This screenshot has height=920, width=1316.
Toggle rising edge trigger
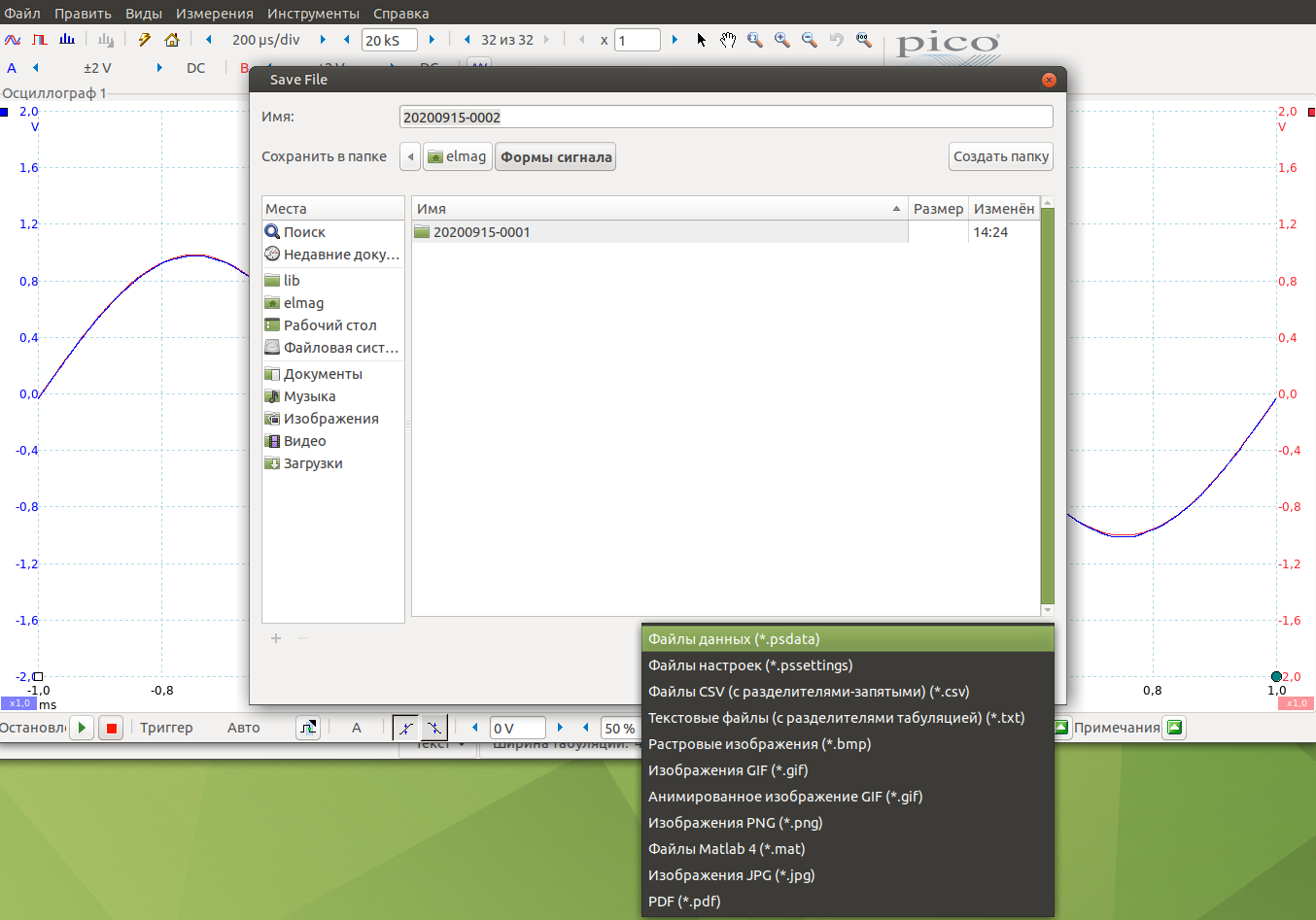(x=406, y=728)
